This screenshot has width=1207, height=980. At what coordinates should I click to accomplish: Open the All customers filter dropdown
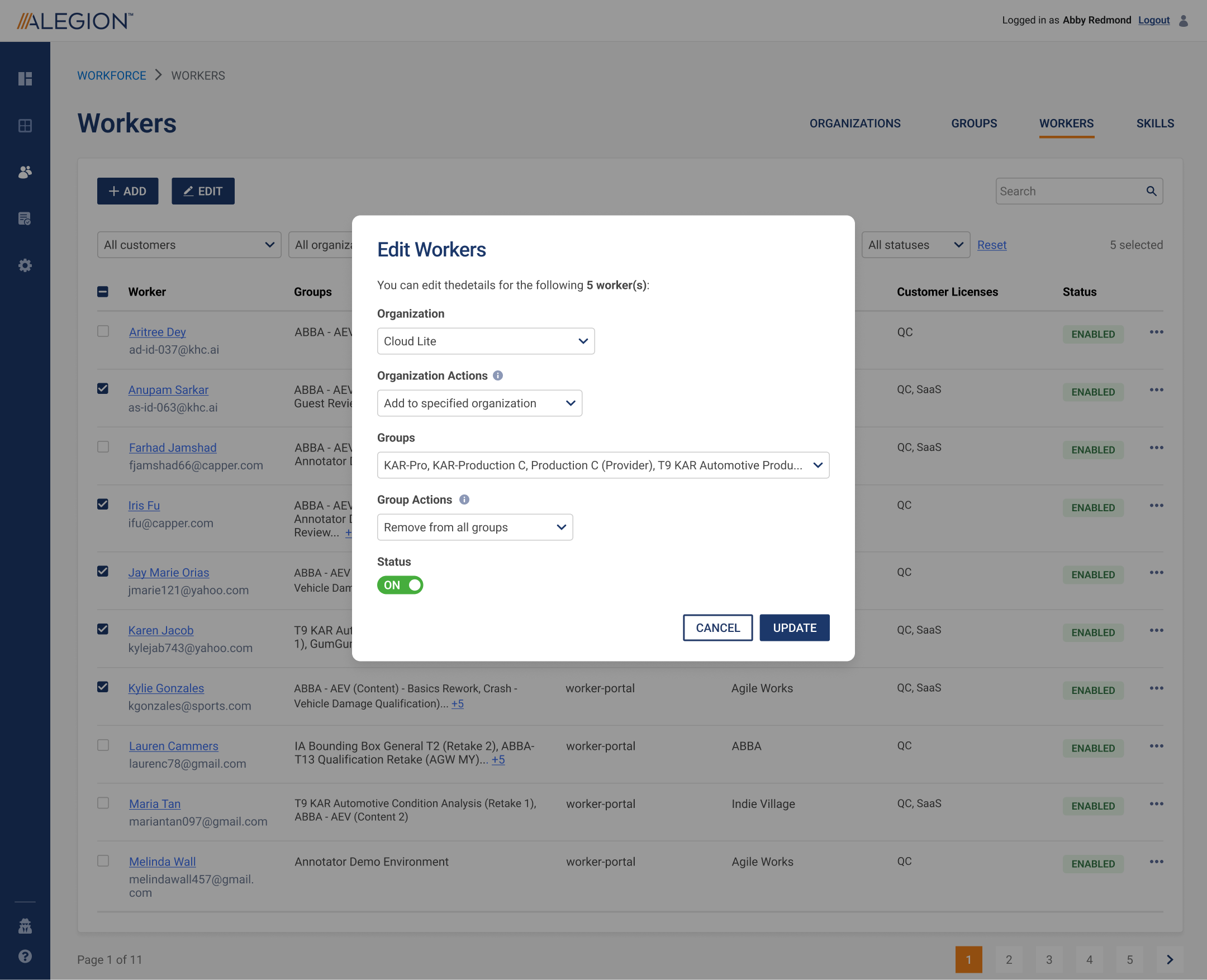[189, 245]
